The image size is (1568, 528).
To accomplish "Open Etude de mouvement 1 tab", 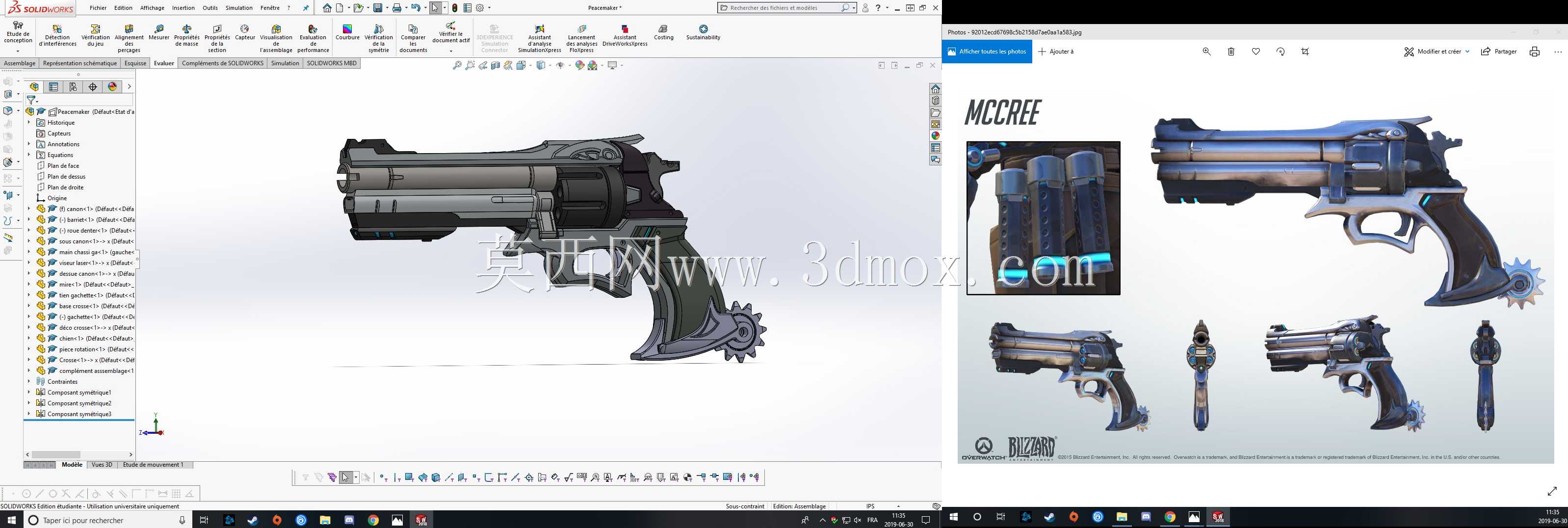I will point(153,465).
